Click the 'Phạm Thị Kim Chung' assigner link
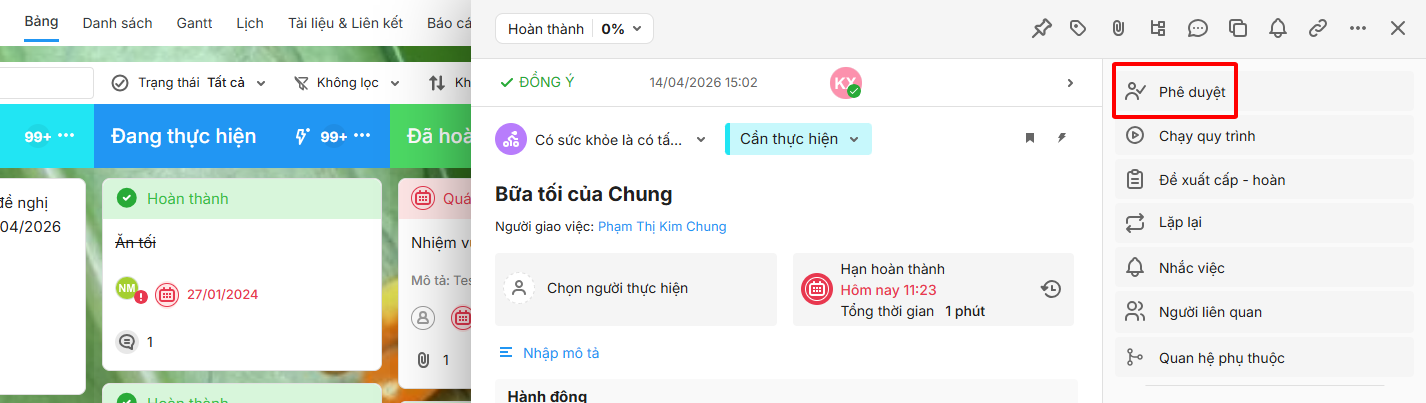Viewport: 1426px width, 403px height. click(662, 227)
